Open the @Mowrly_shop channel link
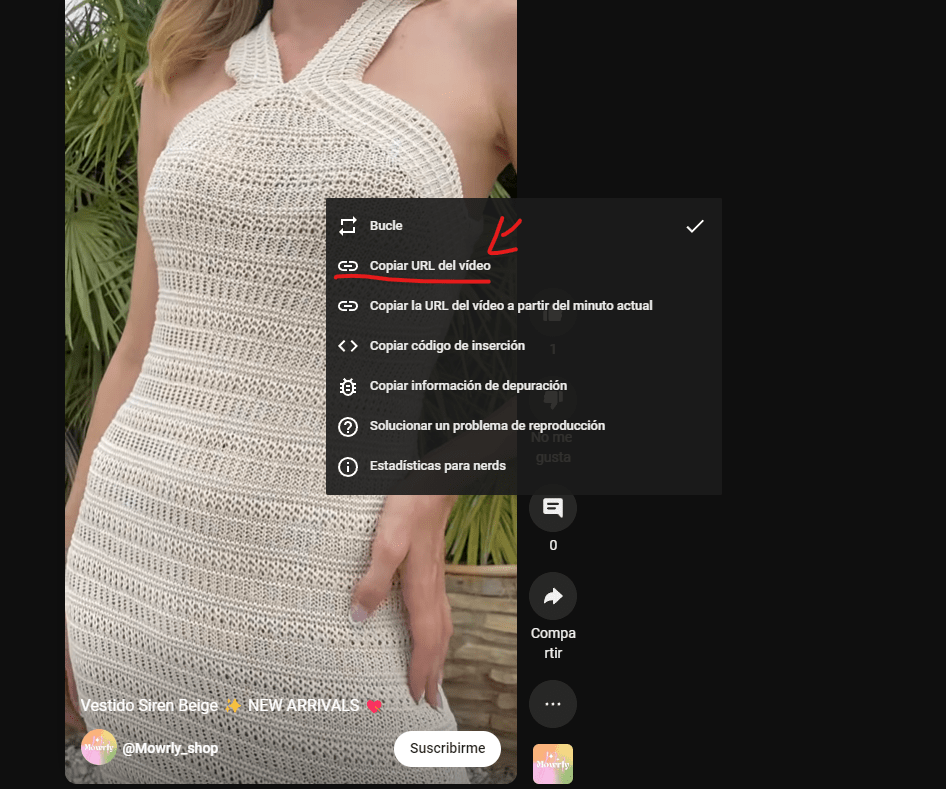Image resolution: width=946 pixels, height=789 pixels. click(170, 748)
